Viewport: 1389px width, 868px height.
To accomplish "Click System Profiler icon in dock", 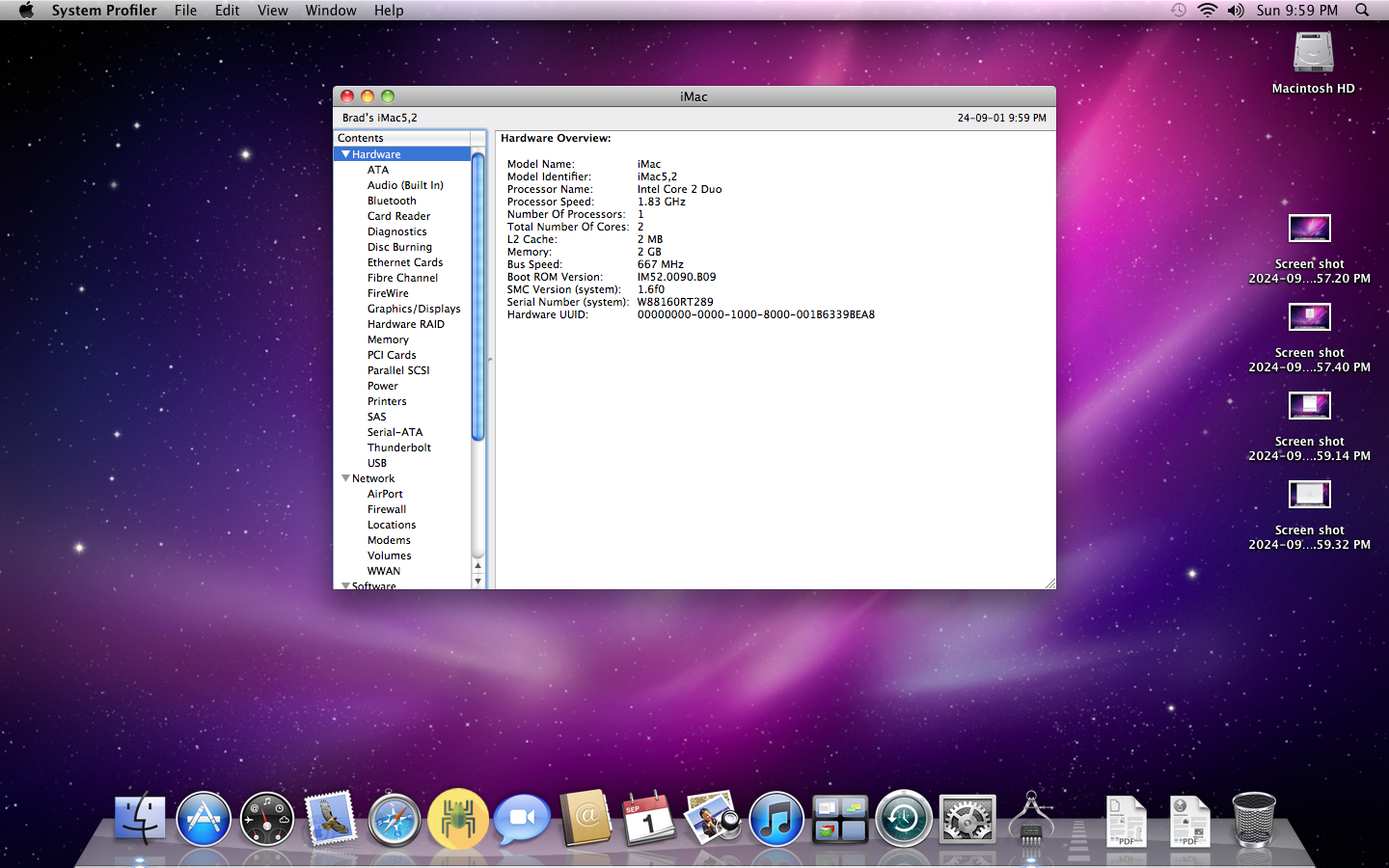I will 1031,819.
